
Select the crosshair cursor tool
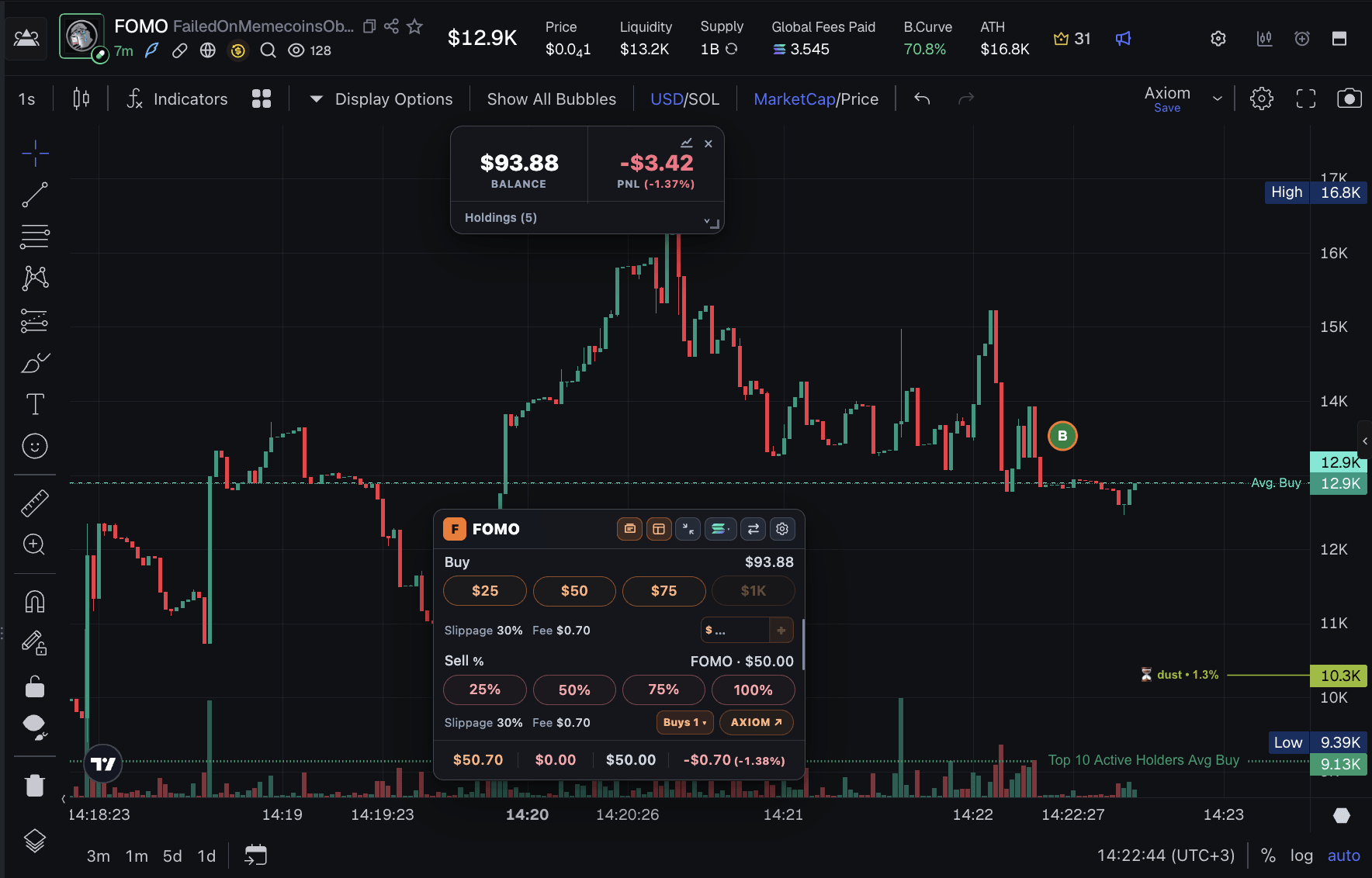[35, 154]
